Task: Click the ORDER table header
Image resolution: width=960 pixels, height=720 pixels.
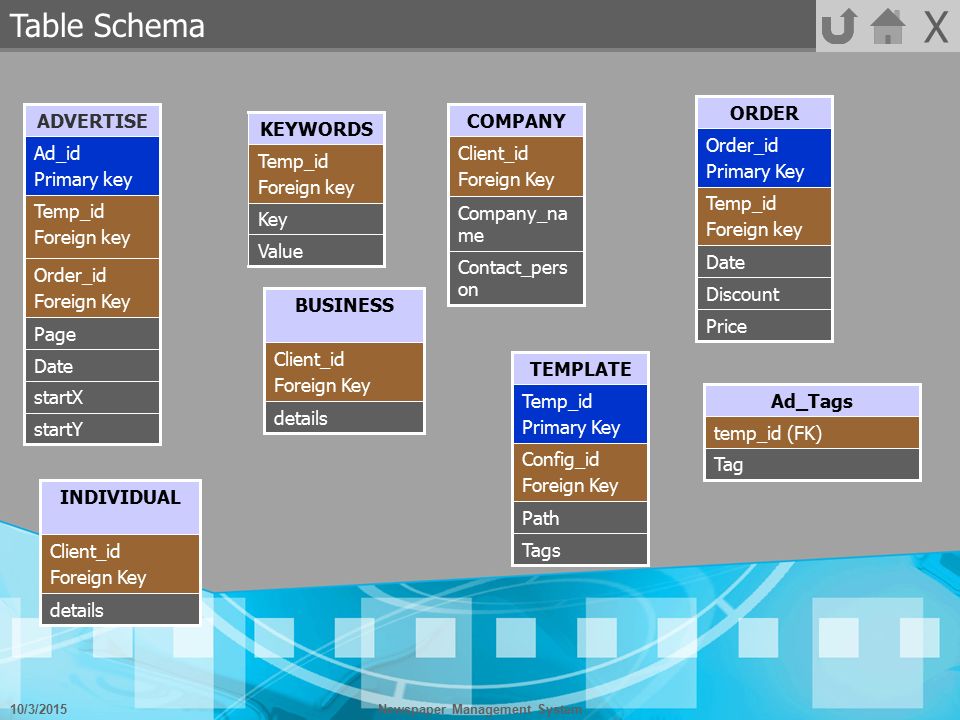Action: click(x=764, y=113)
